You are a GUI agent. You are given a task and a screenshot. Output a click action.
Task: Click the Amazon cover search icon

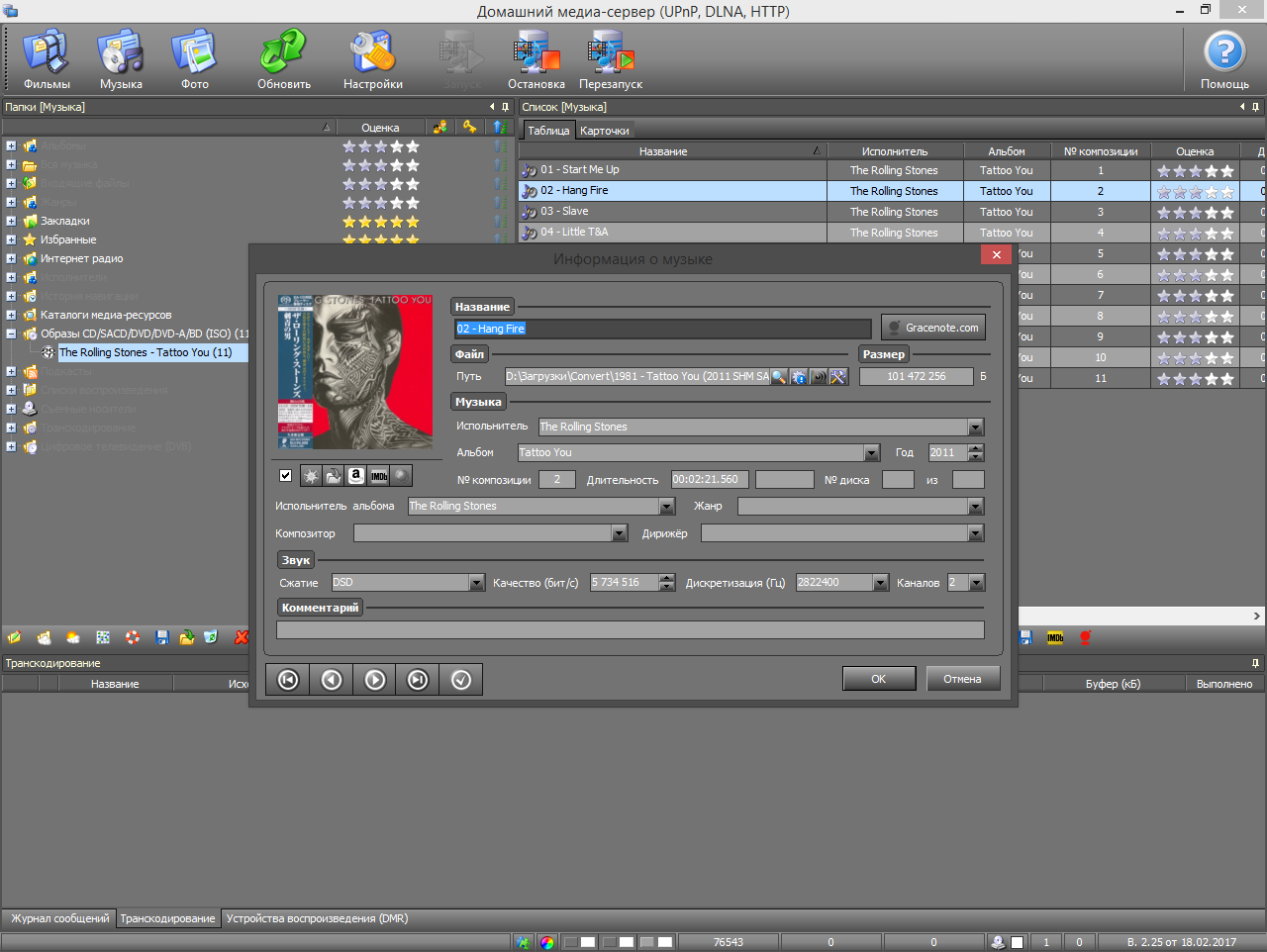pyautogui.click(x=356, y=476)
